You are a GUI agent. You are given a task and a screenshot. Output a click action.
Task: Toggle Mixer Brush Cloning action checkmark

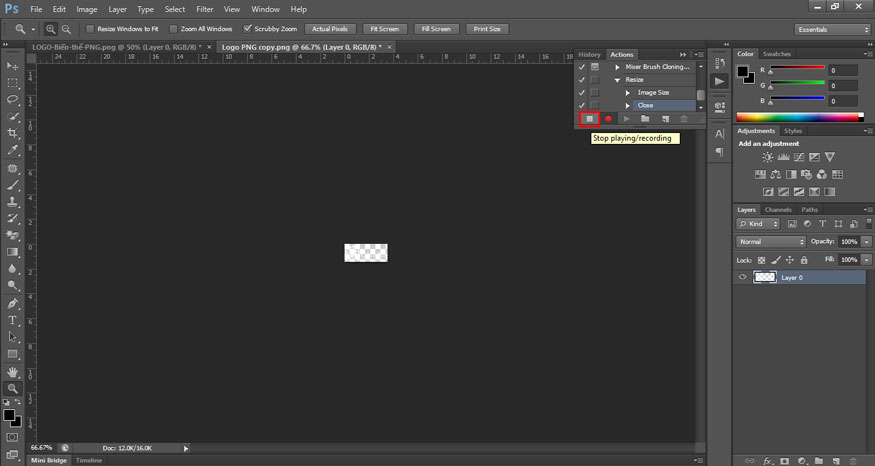582,67
